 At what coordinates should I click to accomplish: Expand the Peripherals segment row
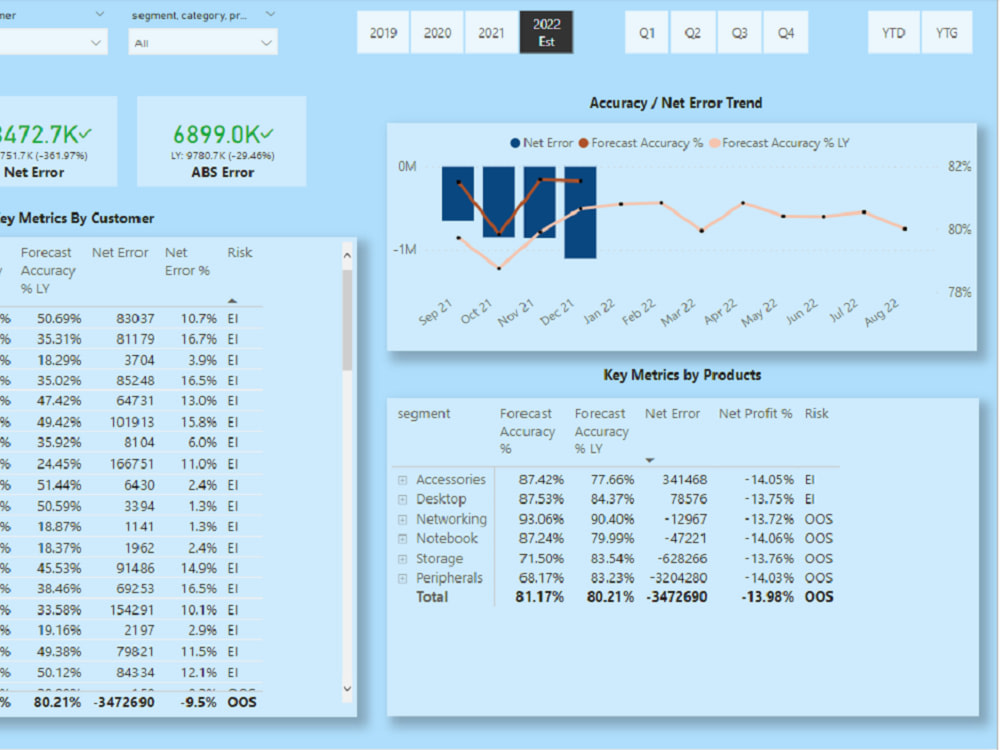404,578
